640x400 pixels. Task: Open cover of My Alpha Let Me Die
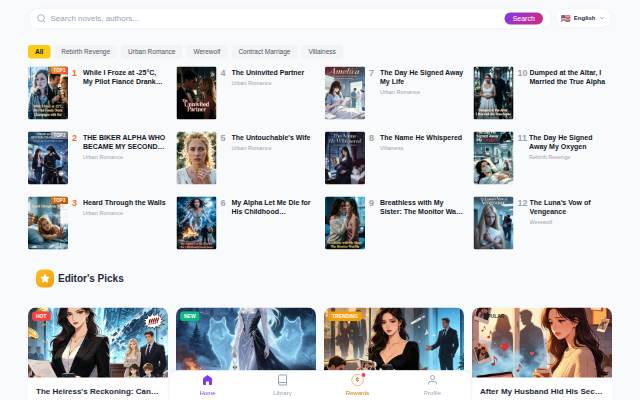[196, 223]
